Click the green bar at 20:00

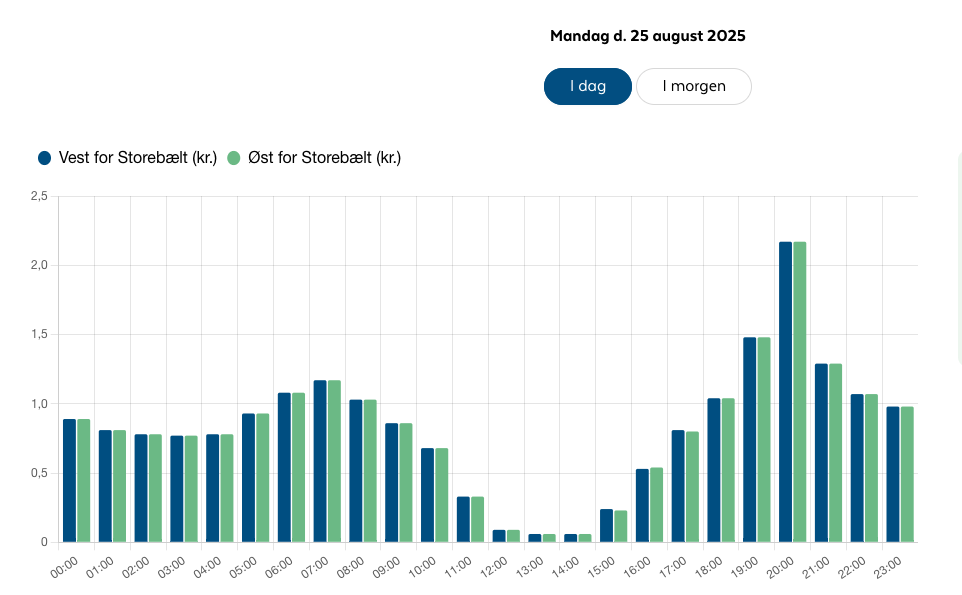[800, 392]
